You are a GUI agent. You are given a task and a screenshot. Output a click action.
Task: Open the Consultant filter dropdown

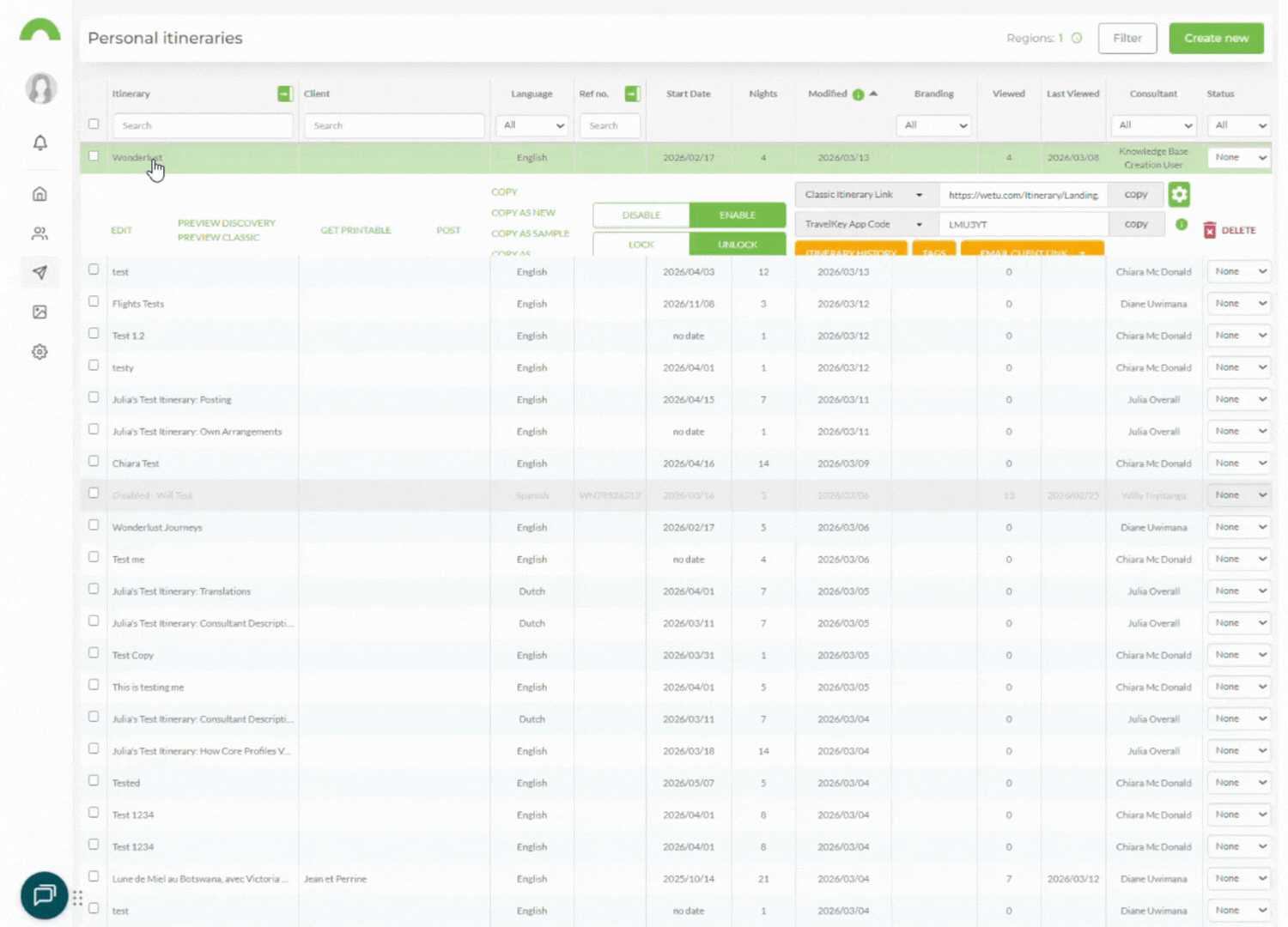[1153, 125]
